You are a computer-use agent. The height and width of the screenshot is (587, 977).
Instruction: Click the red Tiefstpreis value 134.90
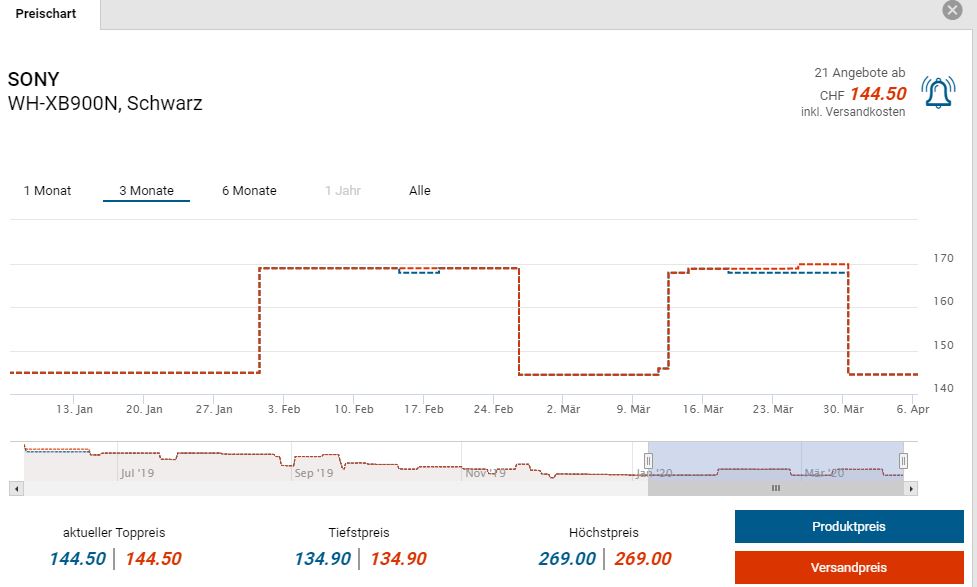398,558
